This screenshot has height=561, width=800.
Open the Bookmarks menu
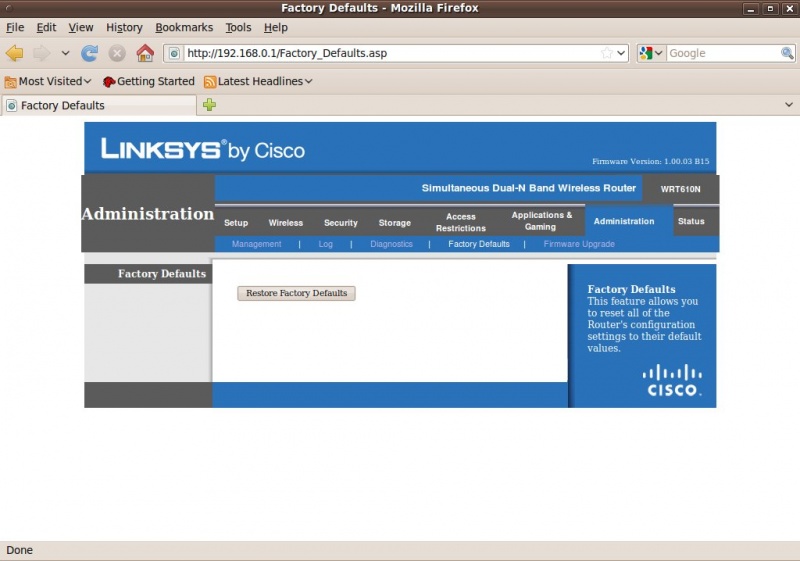183,27
